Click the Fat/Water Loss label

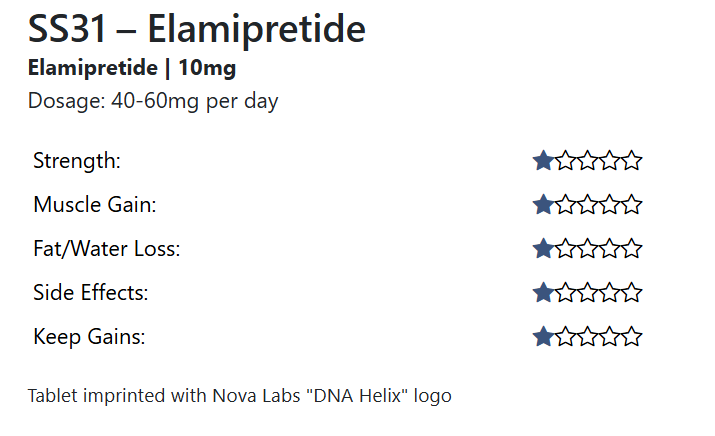(x=106, y=248)
